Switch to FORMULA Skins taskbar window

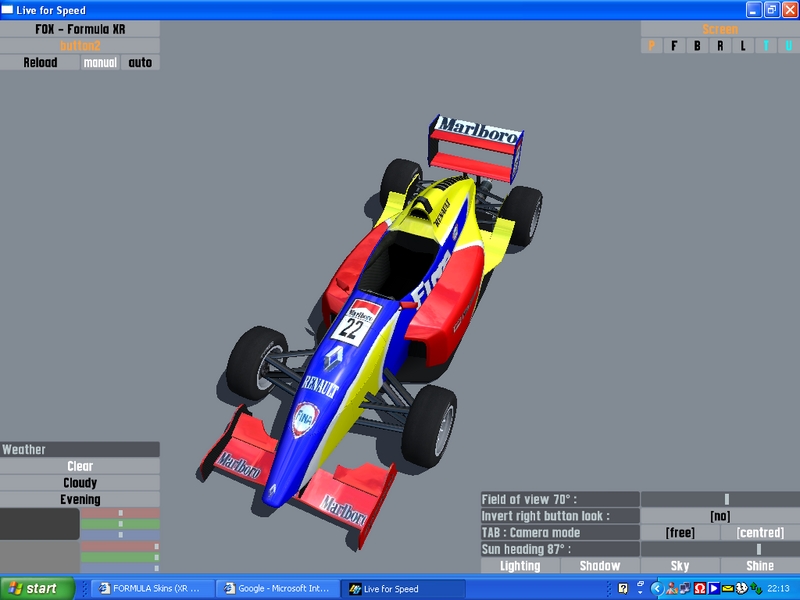pos(153,588)
